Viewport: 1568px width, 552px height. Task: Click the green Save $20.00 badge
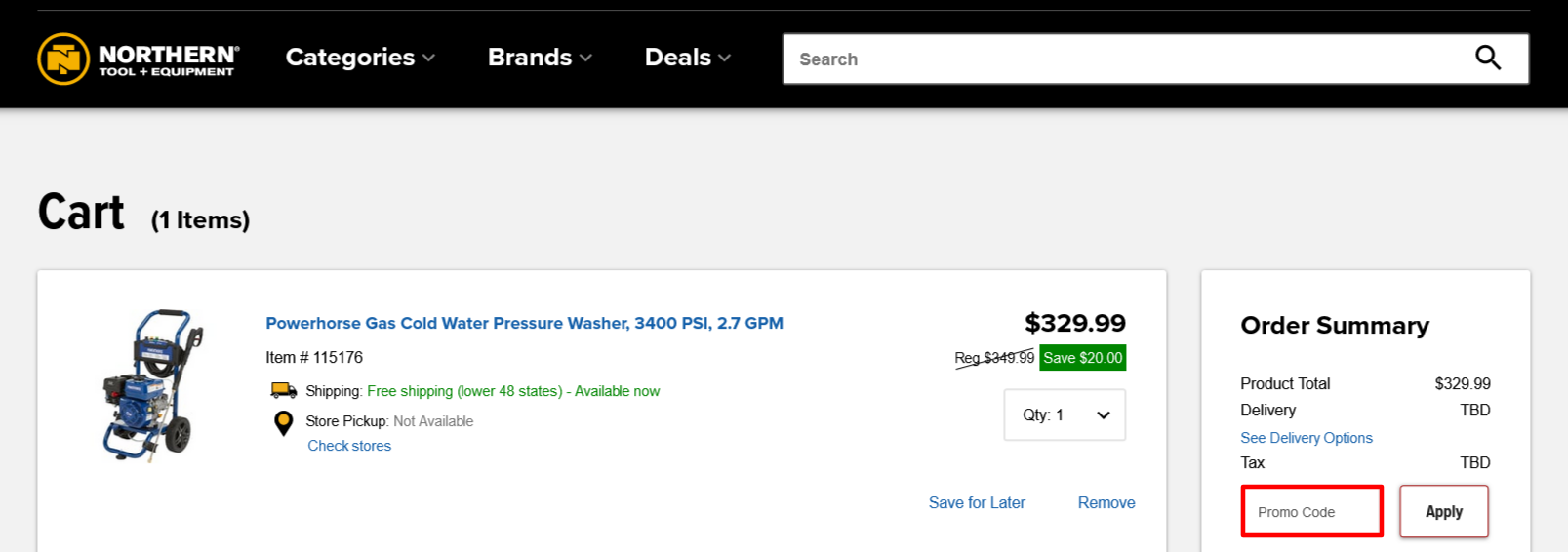click(1082, 358)
